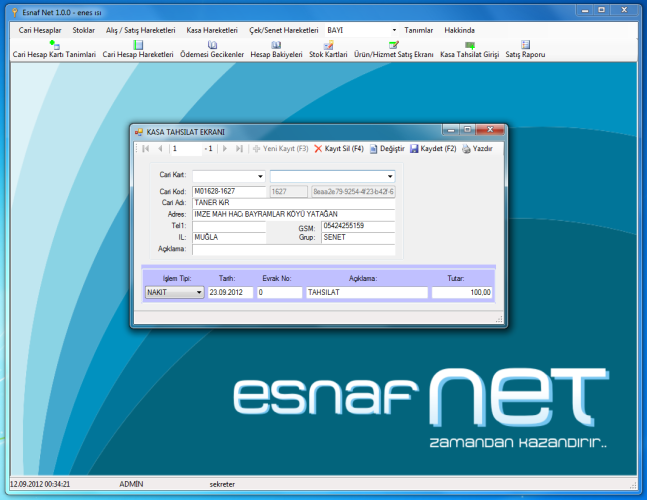This screenshot has width=647, height=500.
Task: Click GSM field 05424255159
Action: (x=358, y=226)
